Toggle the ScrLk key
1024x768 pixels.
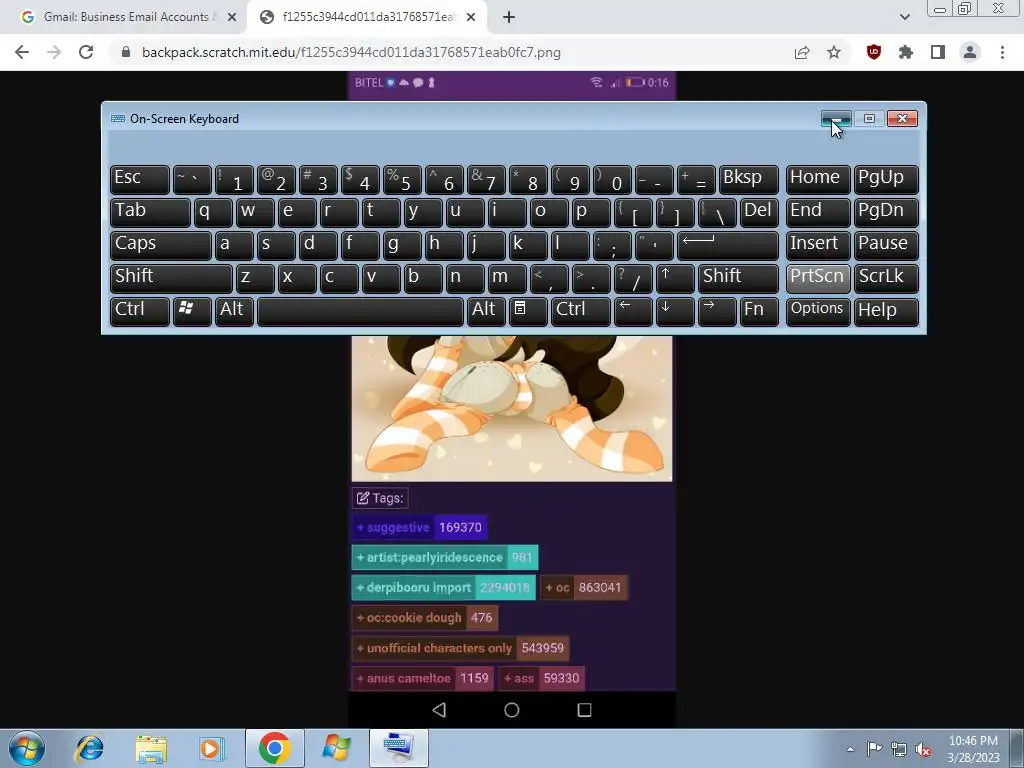click(886, 278)
